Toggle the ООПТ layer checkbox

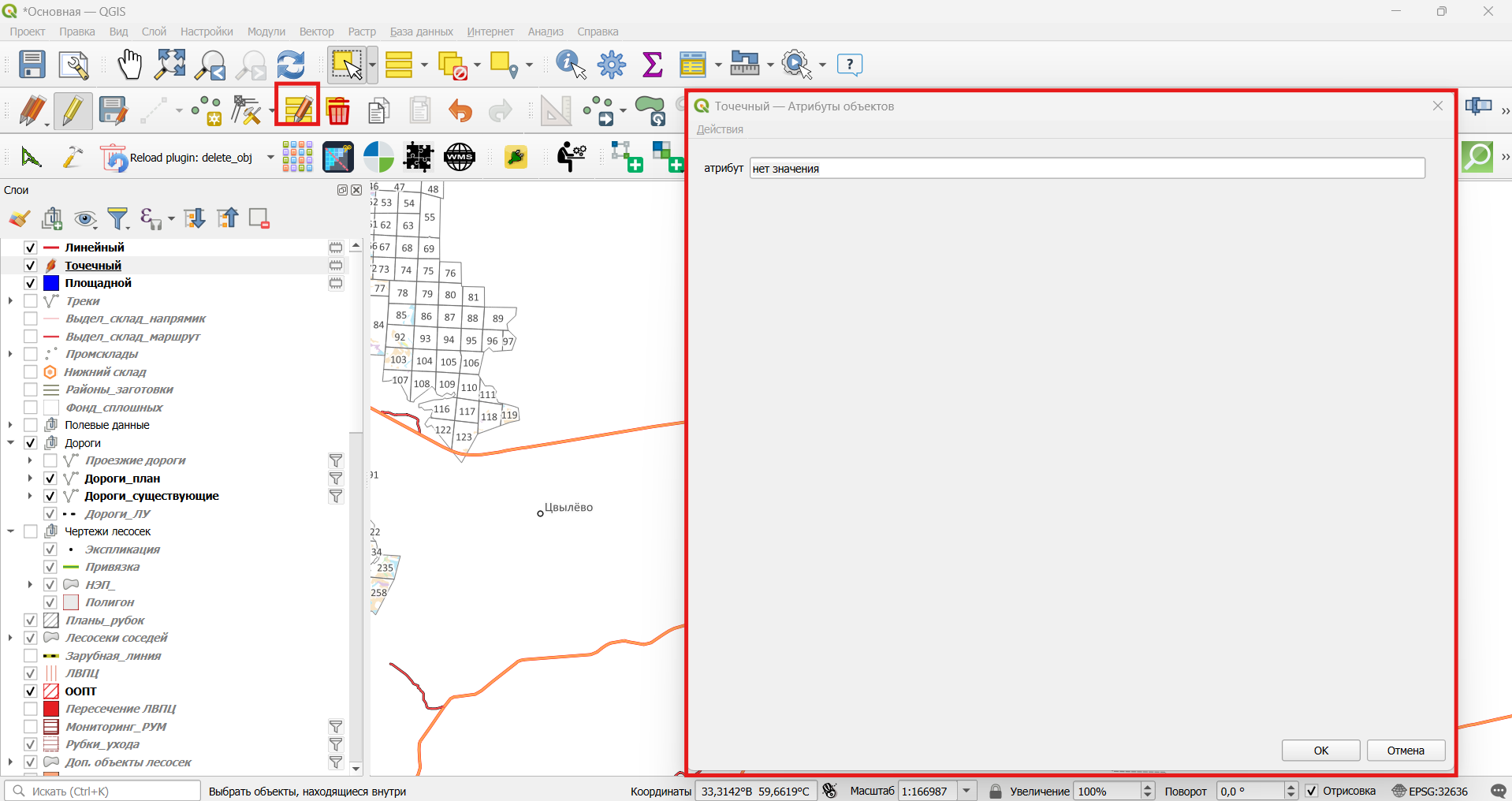pyautogui.click(x=31, y=691)
